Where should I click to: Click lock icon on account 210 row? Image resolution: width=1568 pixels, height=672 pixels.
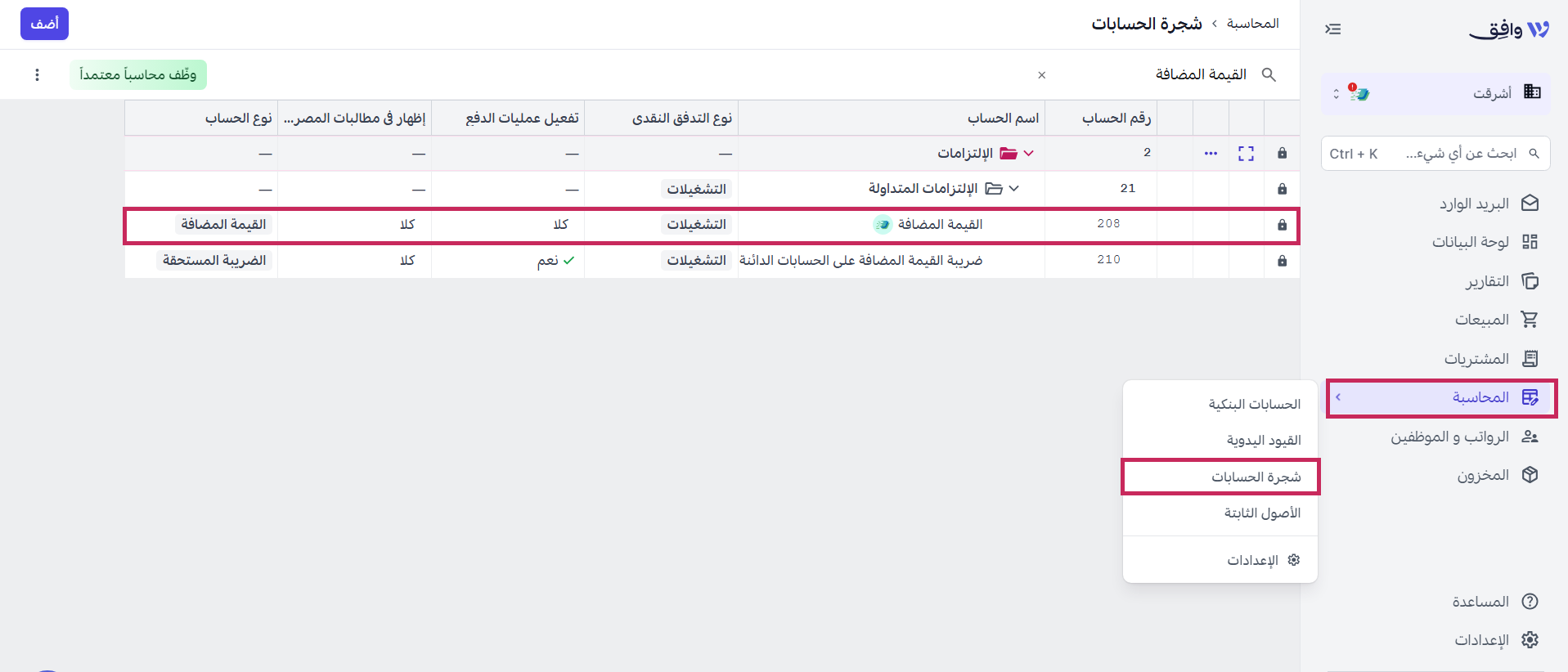click(x=1282, y=261)
